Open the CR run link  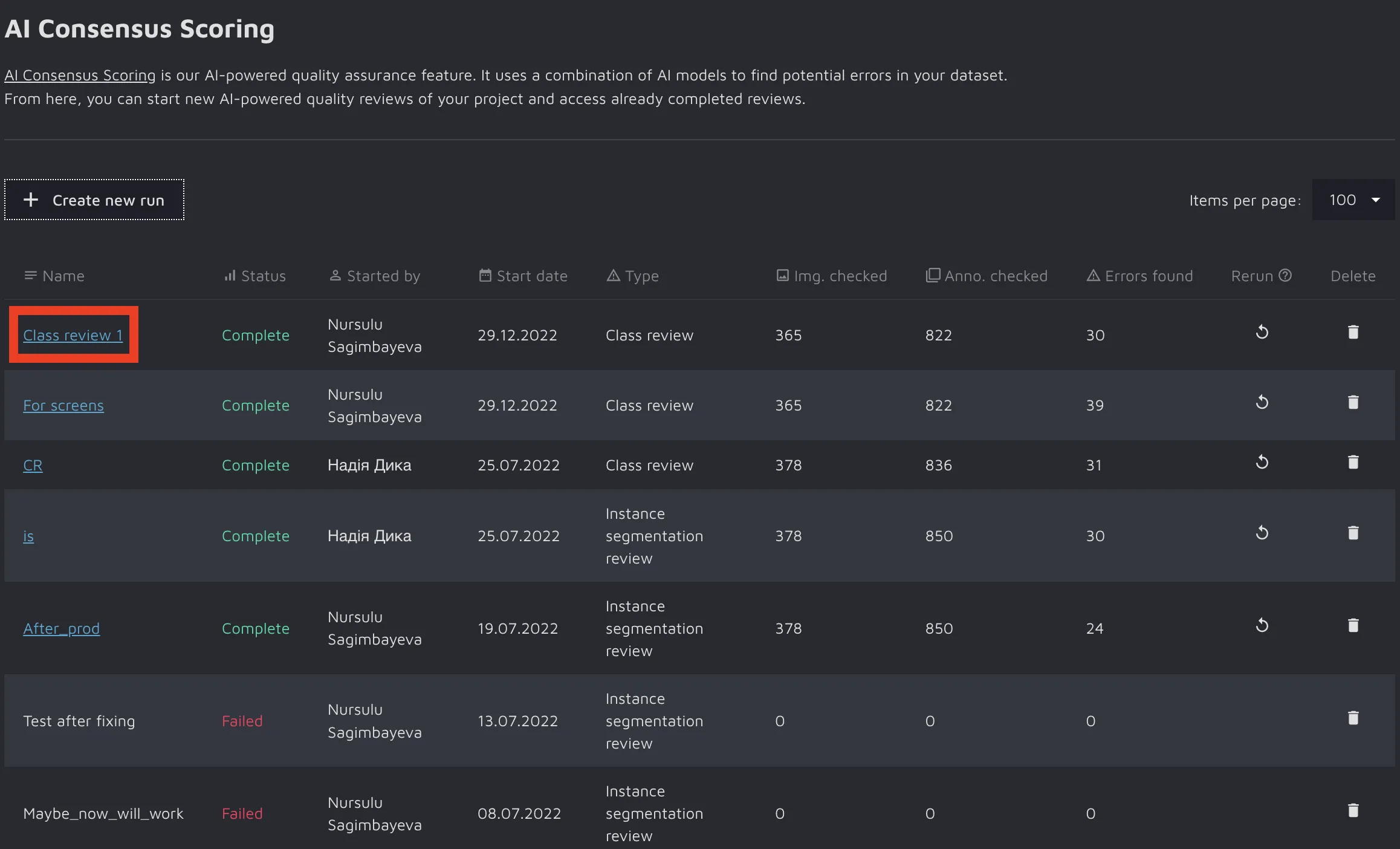(33, 465)
